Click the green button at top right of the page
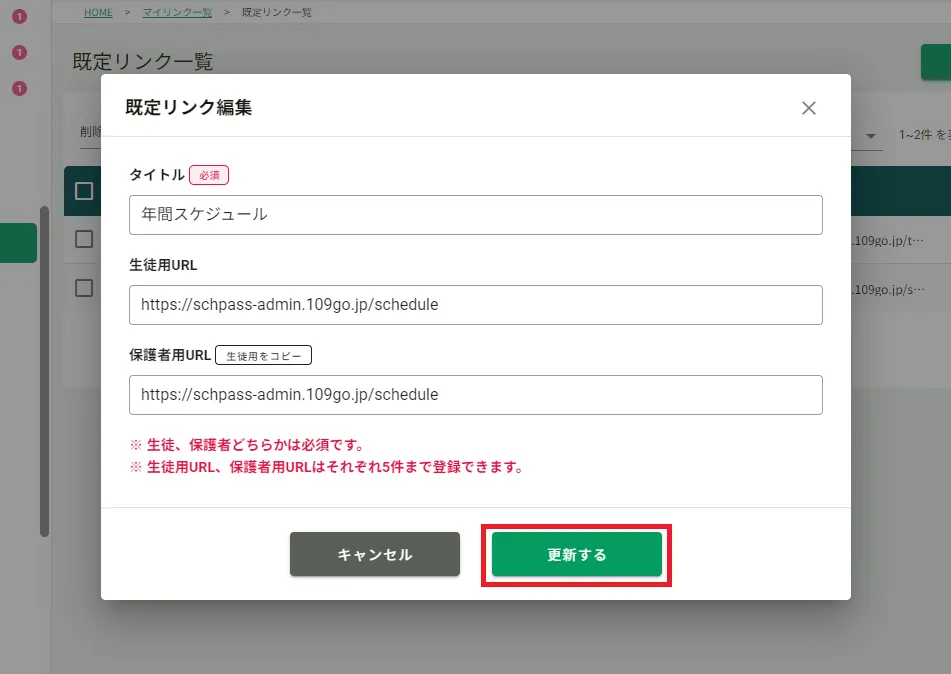Screen dimensions: 951x674 tap(936, 61)
